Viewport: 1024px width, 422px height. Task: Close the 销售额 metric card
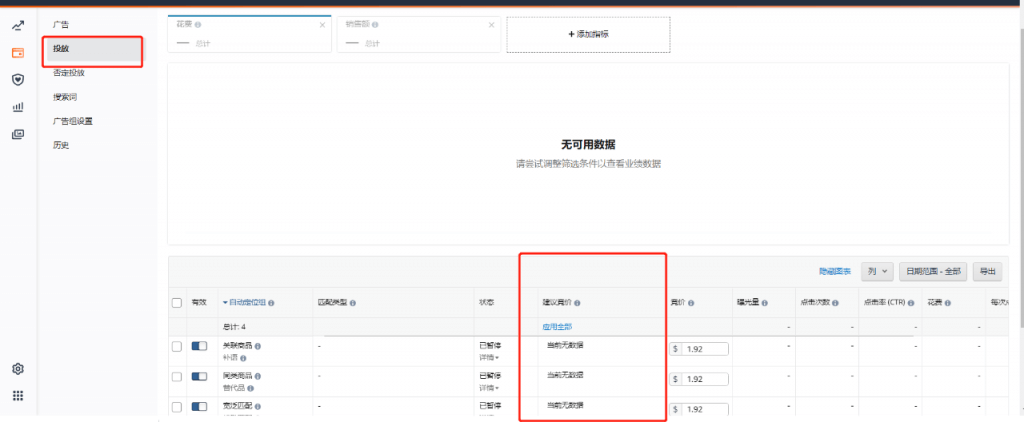pyautogui.click(x=492, y=25)
